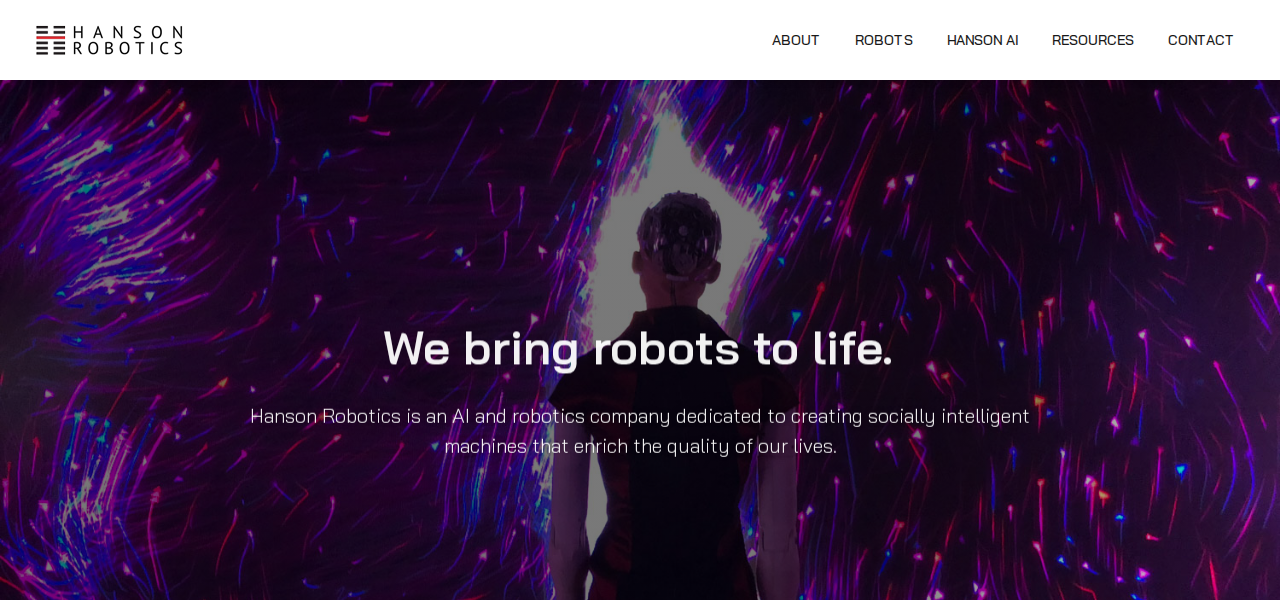Open the ABOUT menu item
This screenshot has width=1280, height=600.
[795, 40]
